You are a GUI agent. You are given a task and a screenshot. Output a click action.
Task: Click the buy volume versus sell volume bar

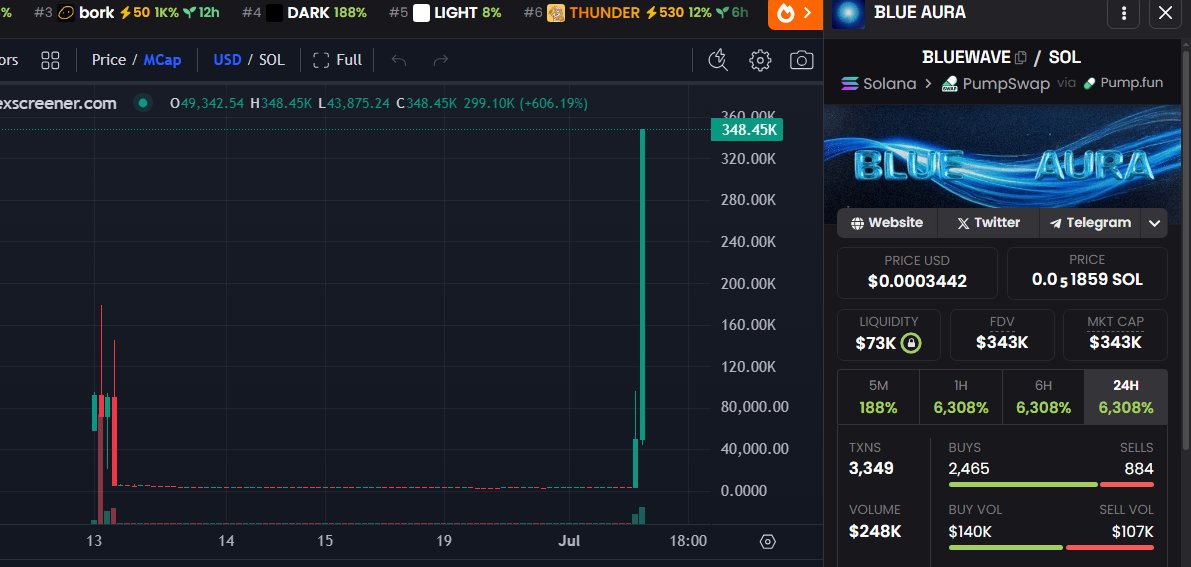coord(1051,547)
